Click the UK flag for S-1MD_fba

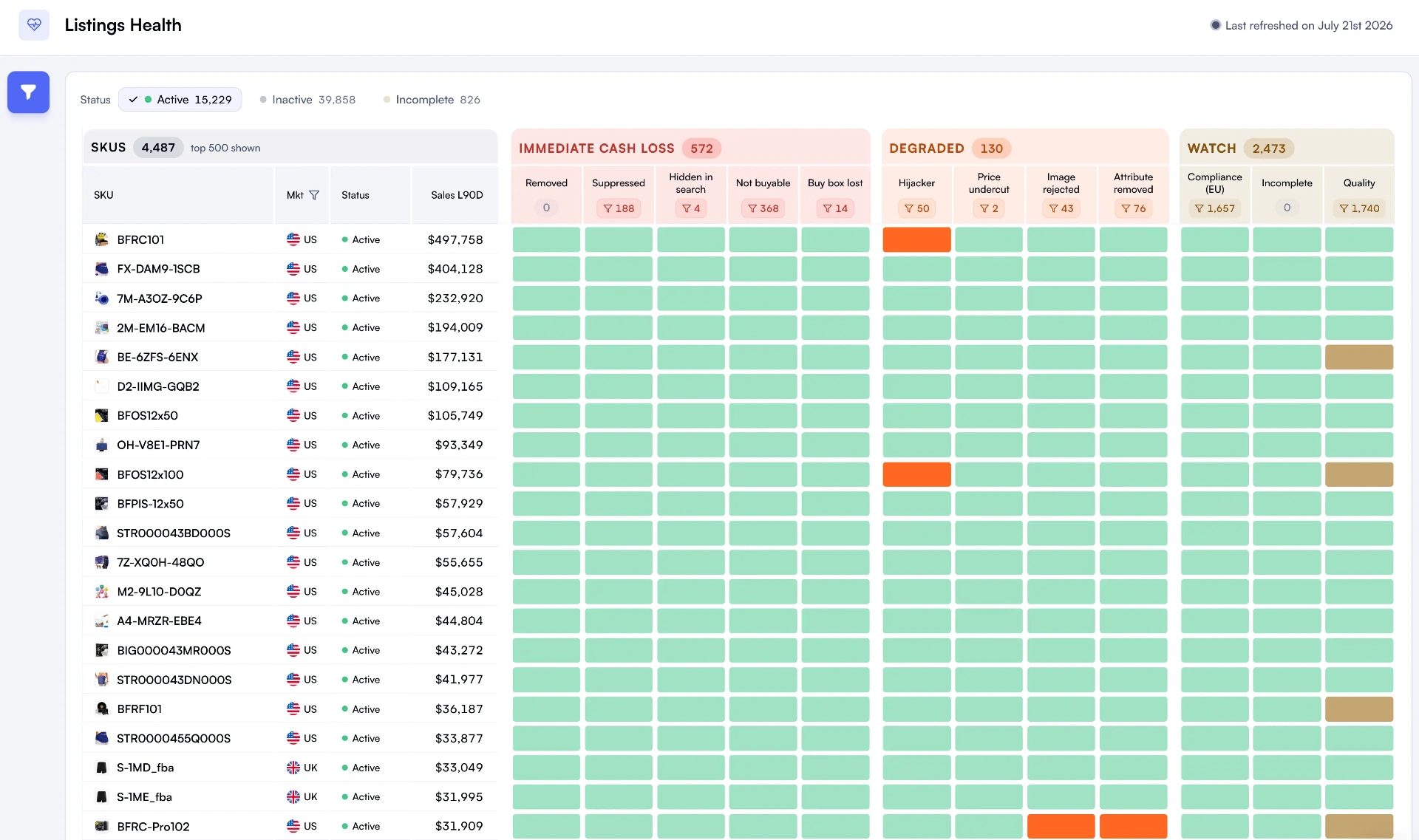293,768
